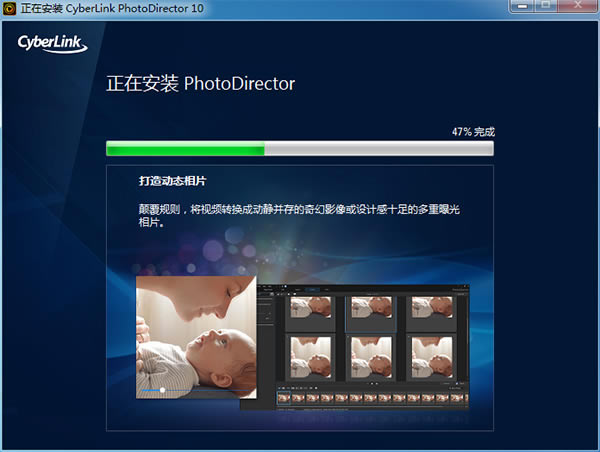Click the mother and baby promo image
This screenshot has width=600, height=452.
(196, 337)
